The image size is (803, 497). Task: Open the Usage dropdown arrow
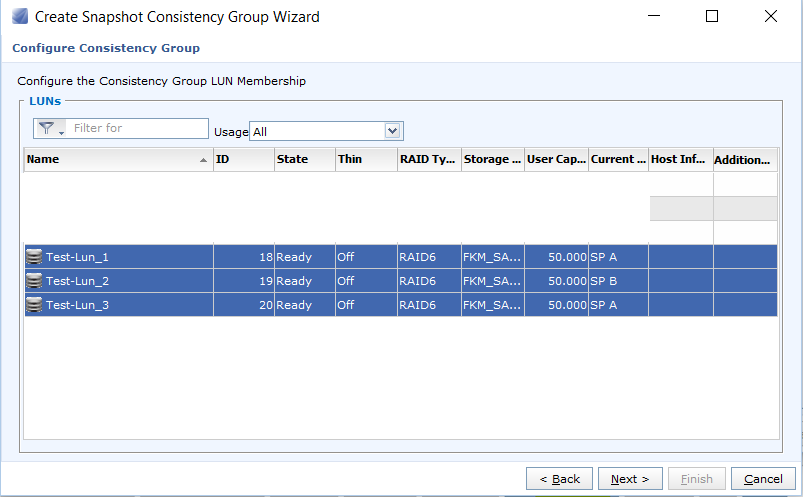(x=392, y=131)
